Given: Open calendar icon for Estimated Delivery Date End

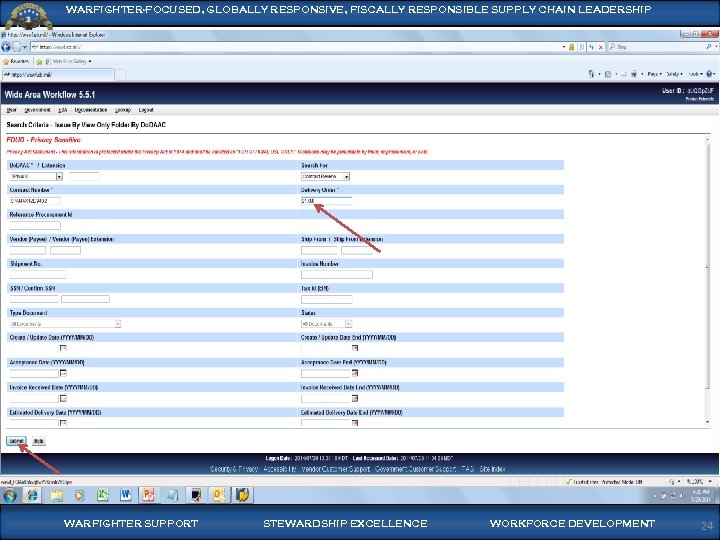Looking at the screenshot, I should (x=354, y=422).
